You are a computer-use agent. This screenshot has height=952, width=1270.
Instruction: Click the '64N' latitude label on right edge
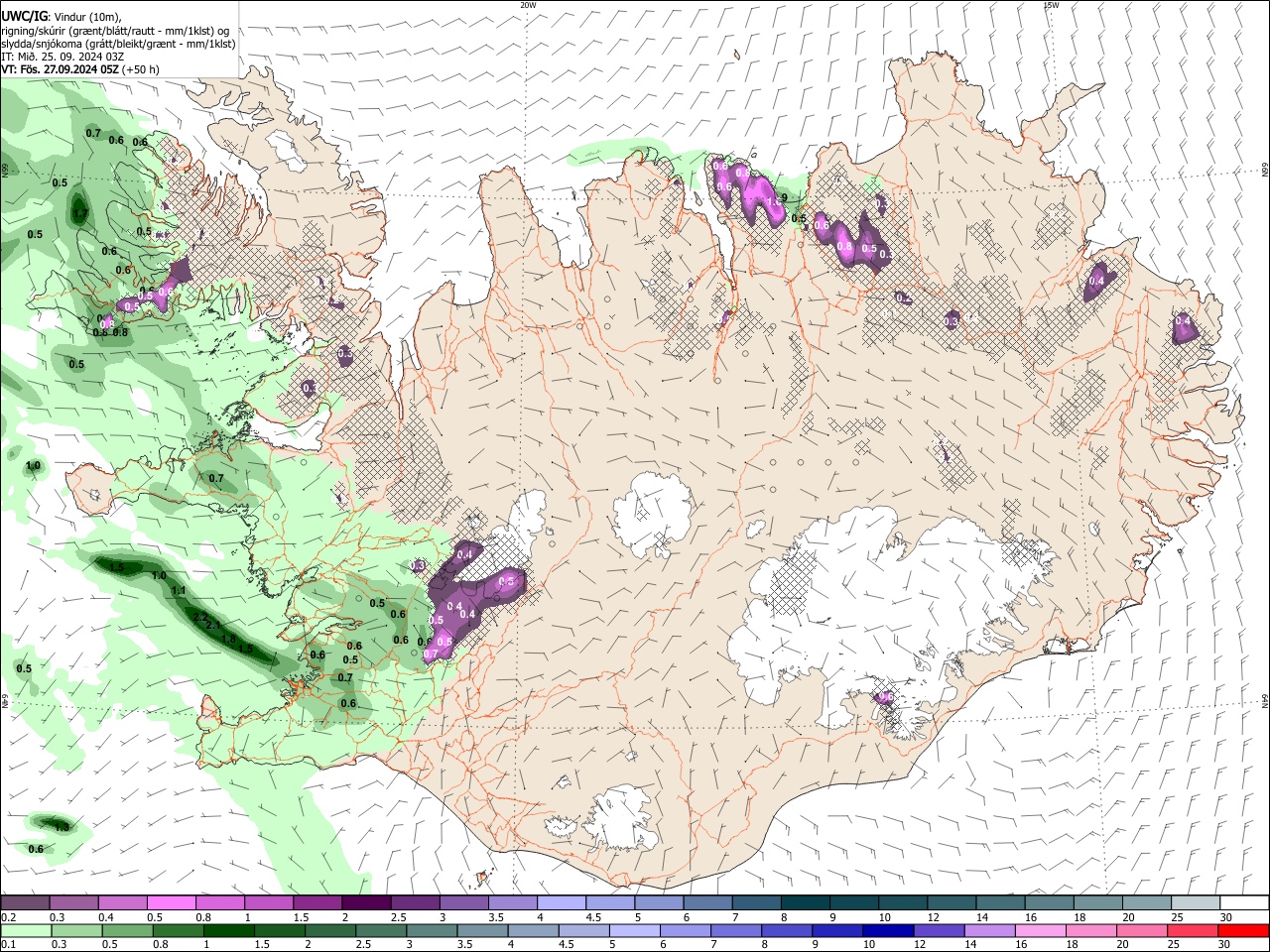1265,701
